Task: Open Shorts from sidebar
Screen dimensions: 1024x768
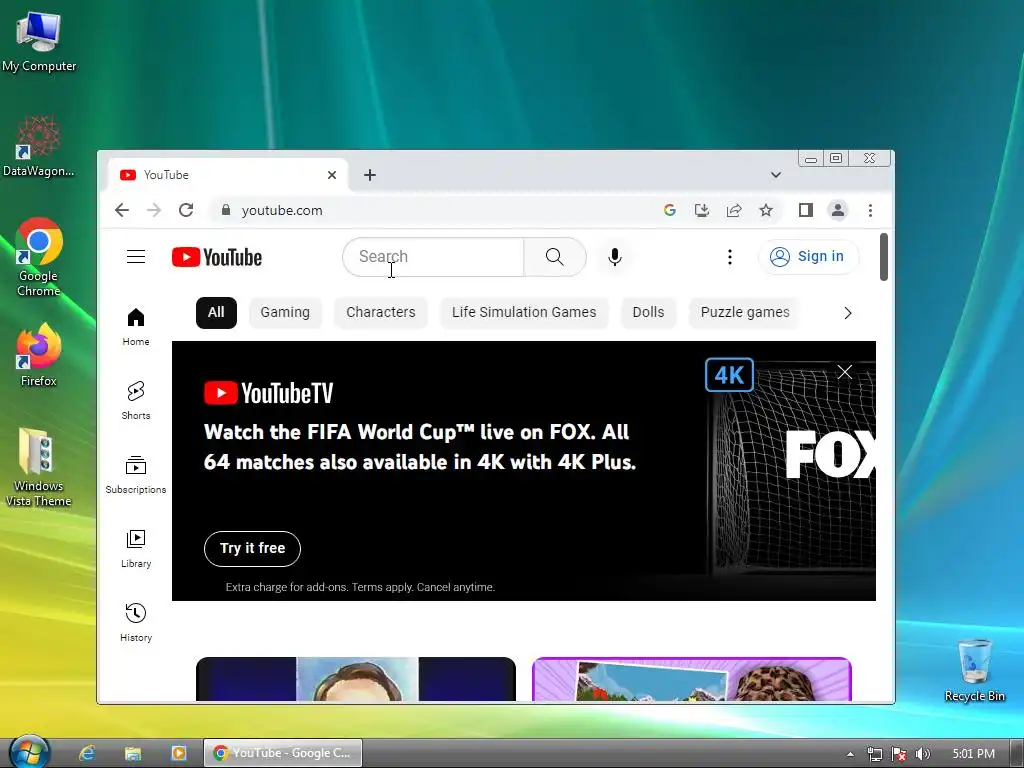Action: (x=136, y=400)
